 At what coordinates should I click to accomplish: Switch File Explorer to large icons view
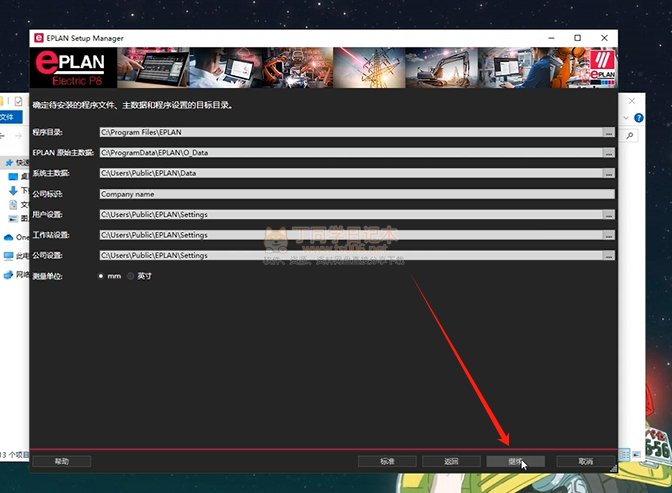pos(636,454)
